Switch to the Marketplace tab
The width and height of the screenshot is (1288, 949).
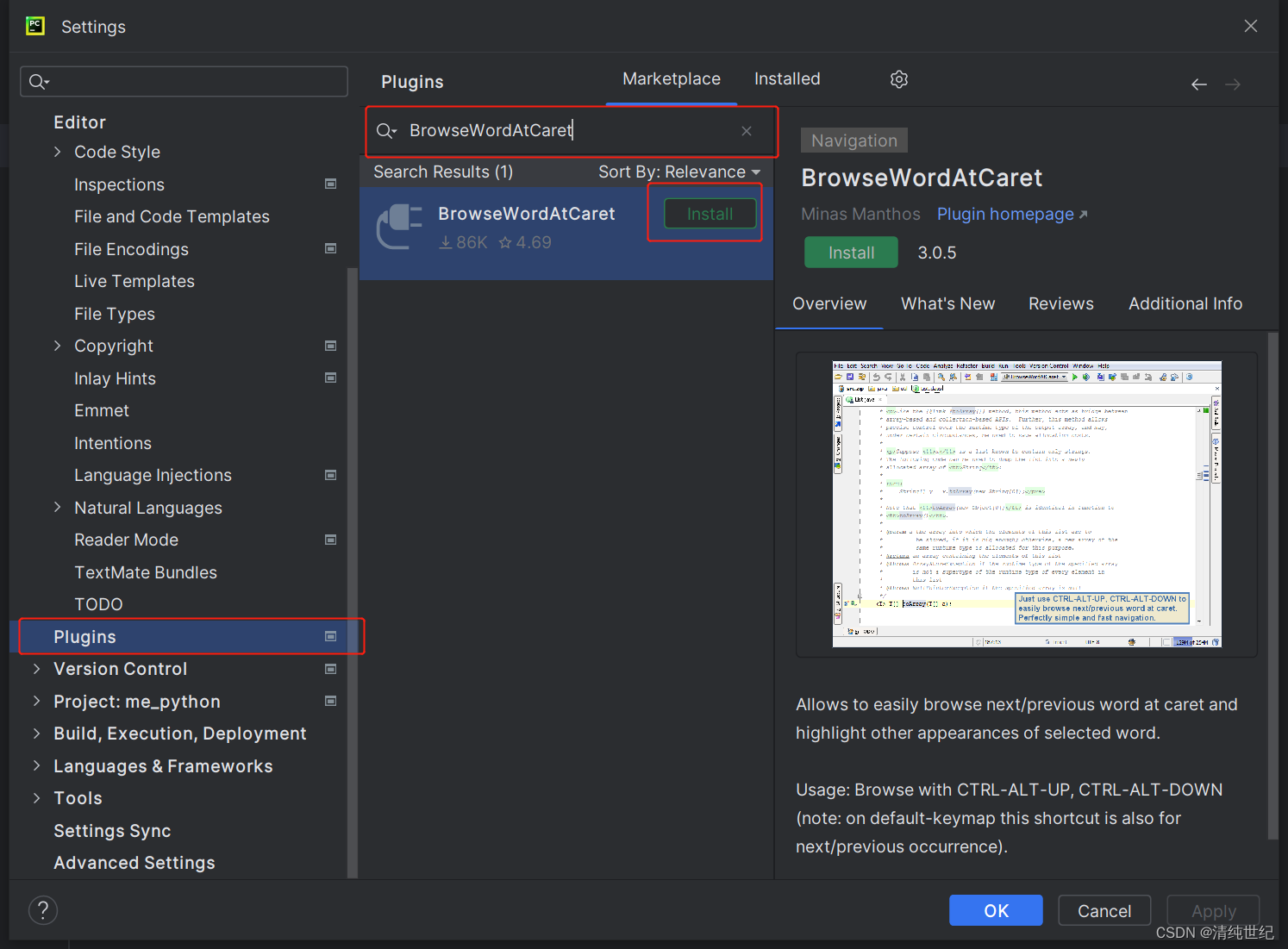672,78
